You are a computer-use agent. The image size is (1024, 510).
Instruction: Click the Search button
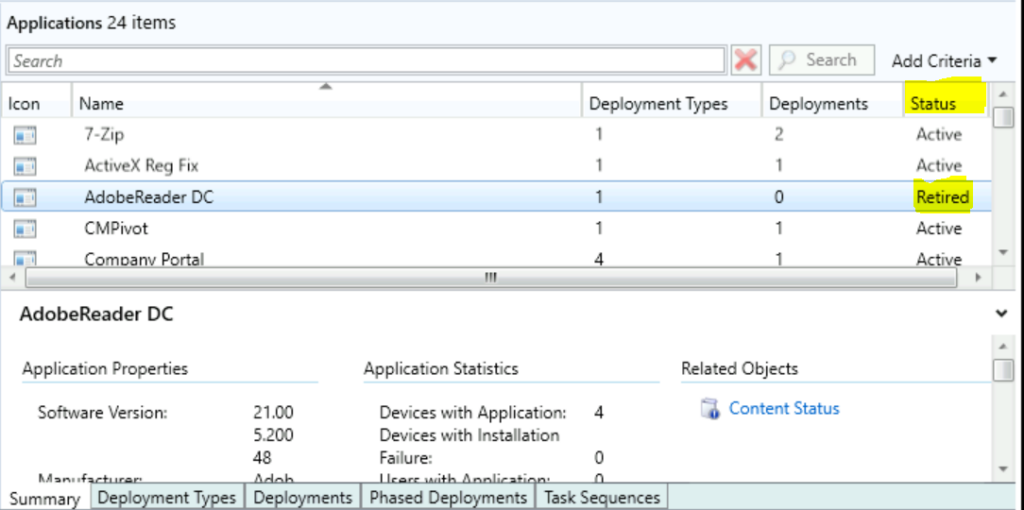coord(822,60)
